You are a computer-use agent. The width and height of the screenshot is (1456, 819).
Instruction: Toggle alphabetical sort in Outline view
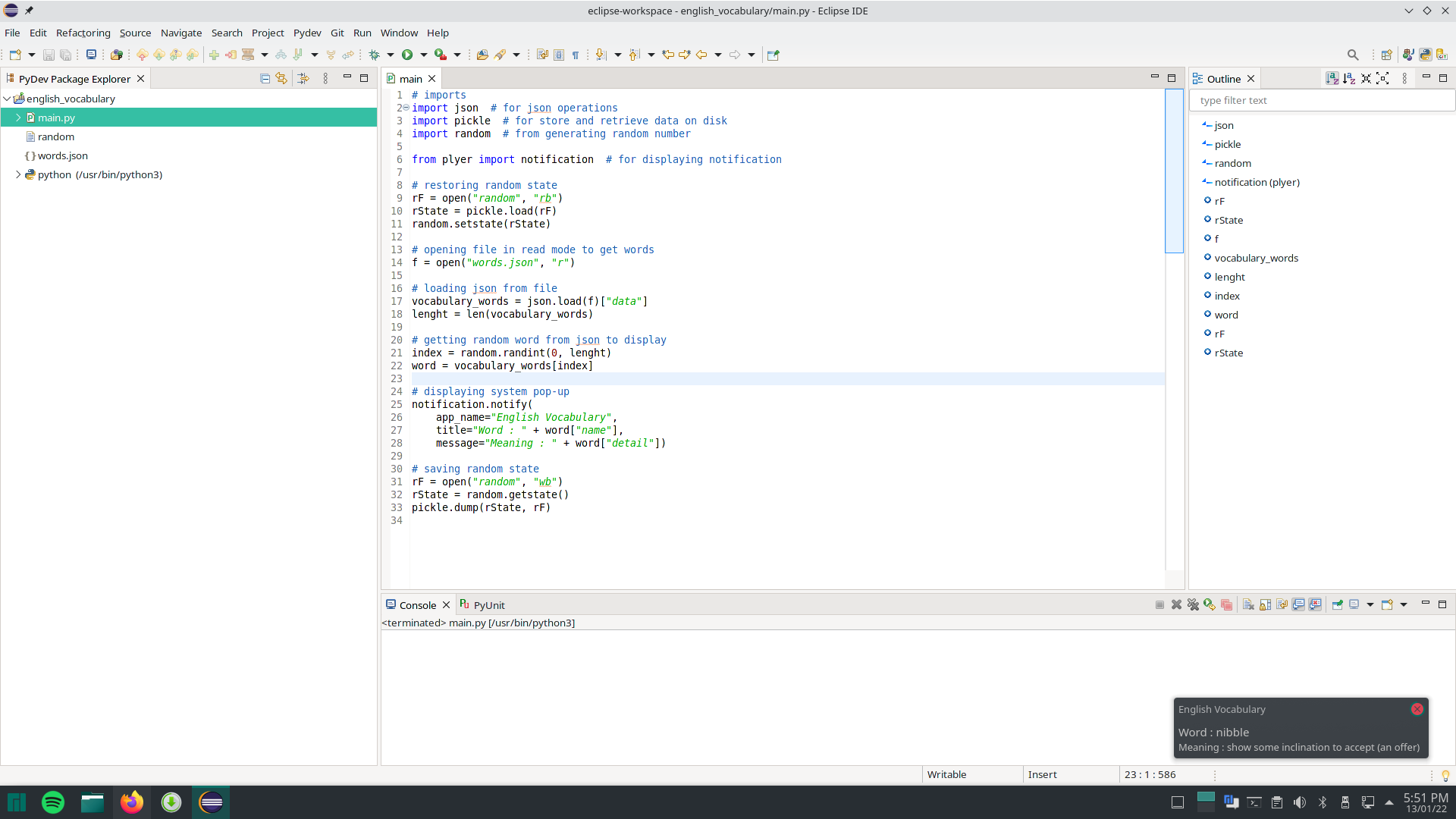1349,79
